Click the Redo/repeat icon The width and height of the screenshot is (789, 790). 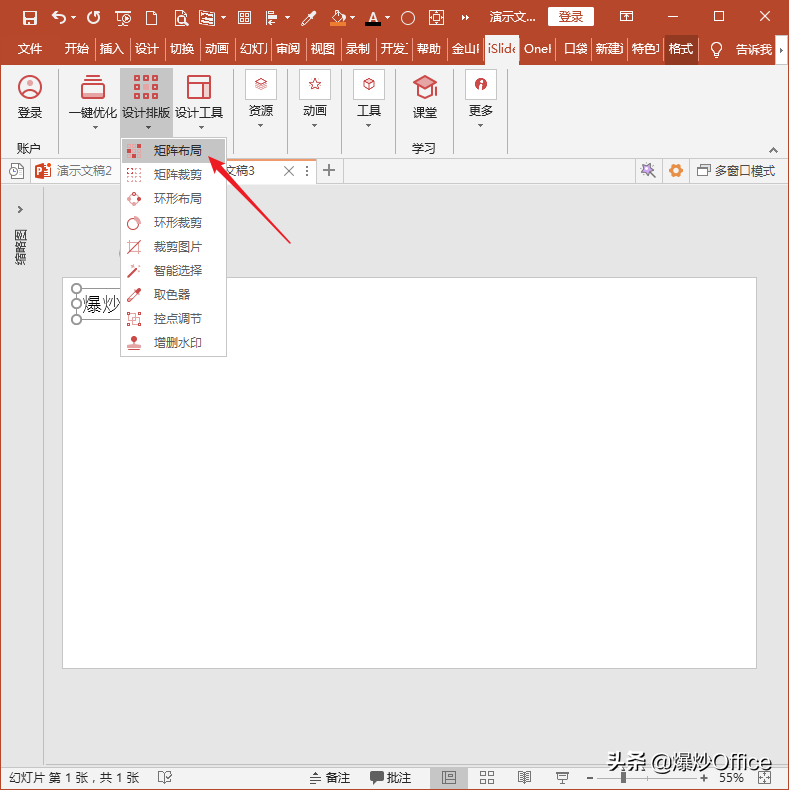93,18
